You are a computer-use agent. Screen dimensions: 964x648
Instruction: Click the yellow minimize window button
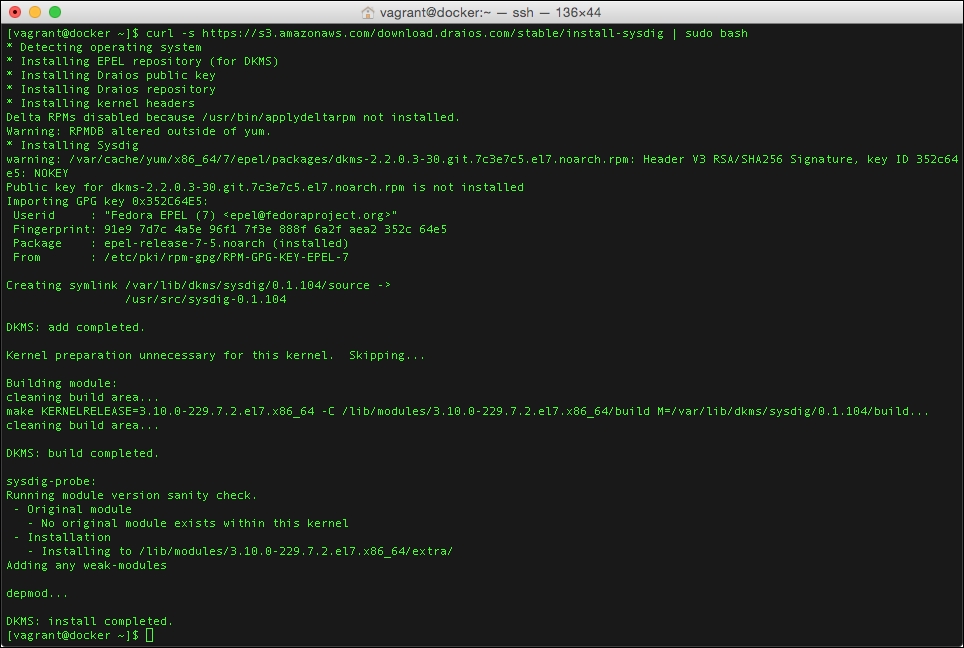[35, 12]
